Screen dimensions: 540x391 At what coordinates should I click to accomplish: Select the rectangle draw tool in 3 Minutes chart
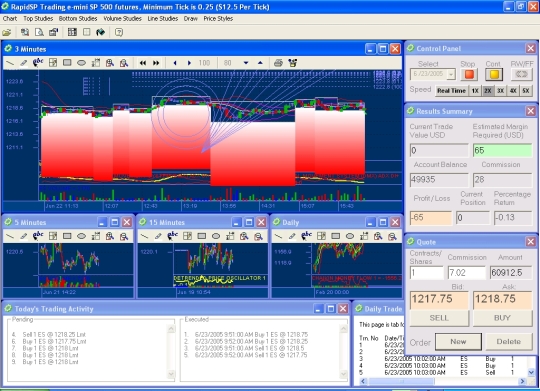point(67,63)
